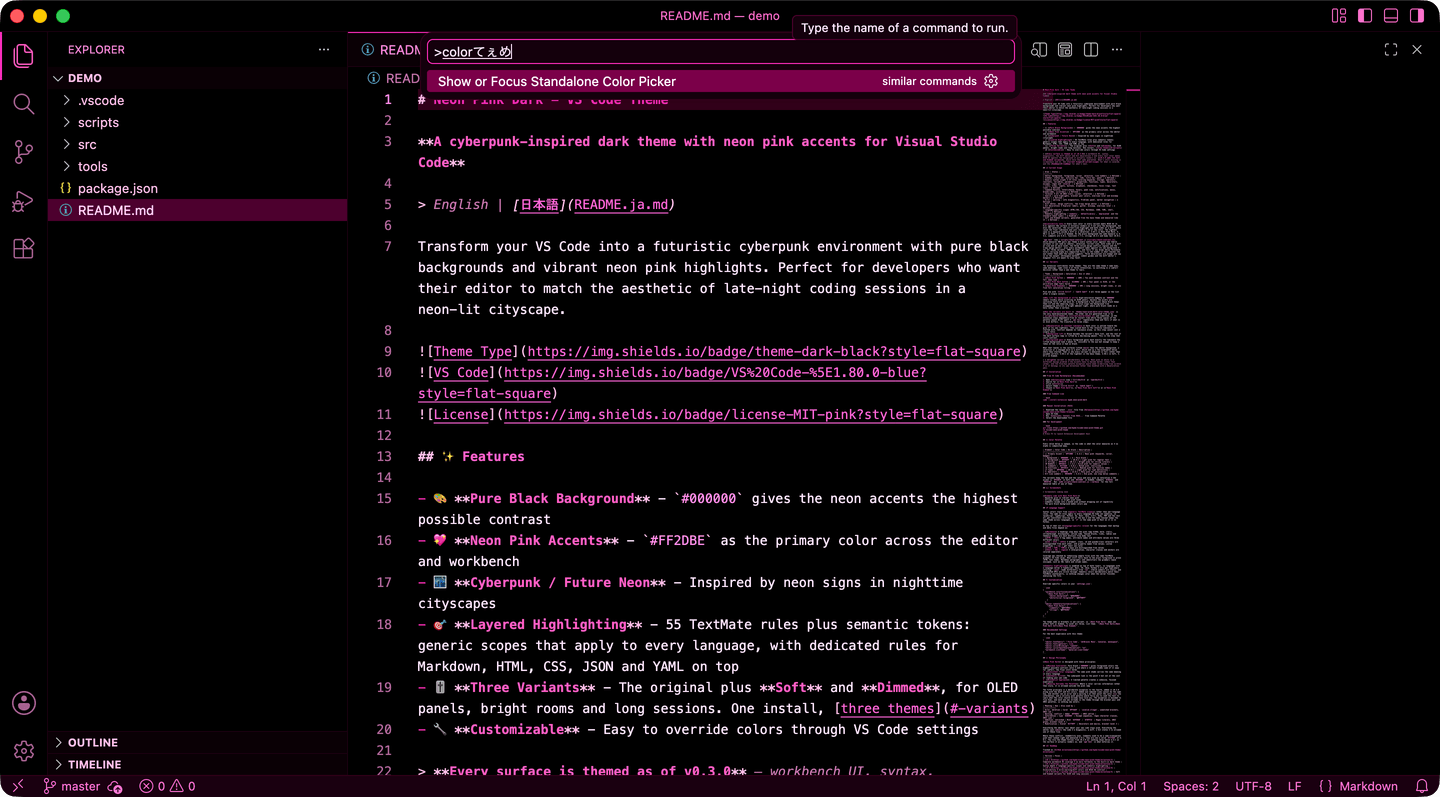1440x797 pixels.
Task: Click the layout icon beside split editor
Action: (1065, 49)
